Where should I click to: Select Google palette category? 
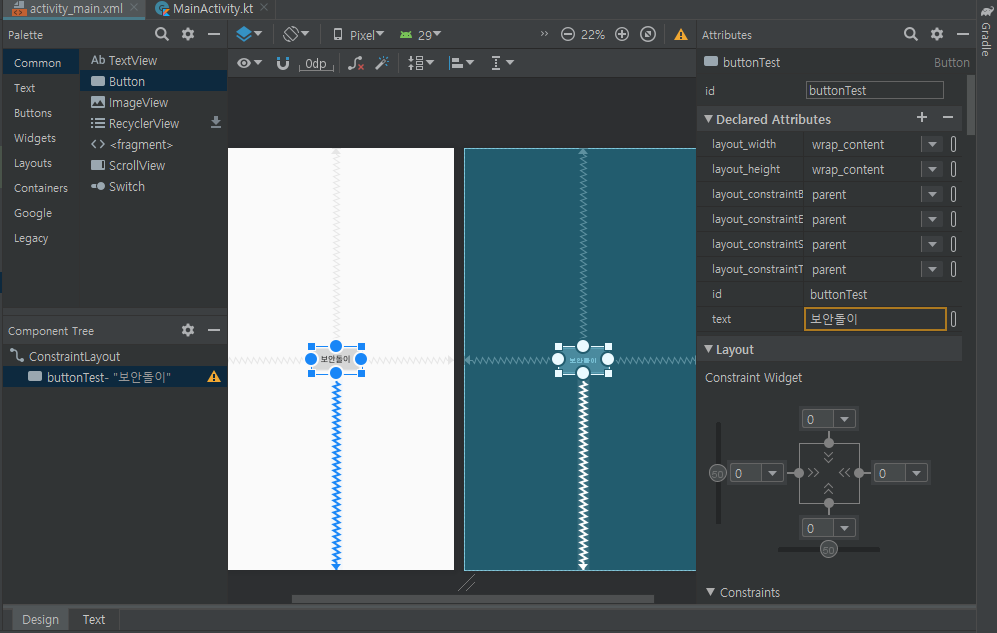(32, 213)
